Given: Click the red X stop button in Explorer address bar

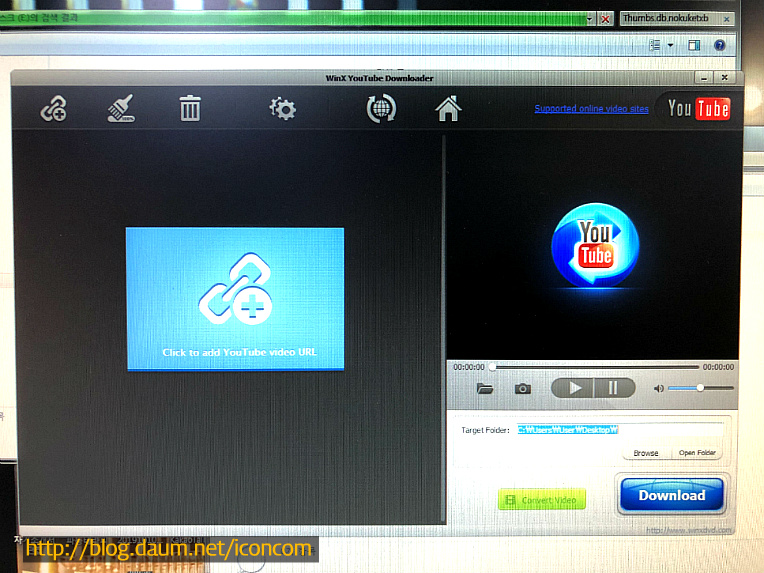Looking at the screenshot, I should (605, 19).
